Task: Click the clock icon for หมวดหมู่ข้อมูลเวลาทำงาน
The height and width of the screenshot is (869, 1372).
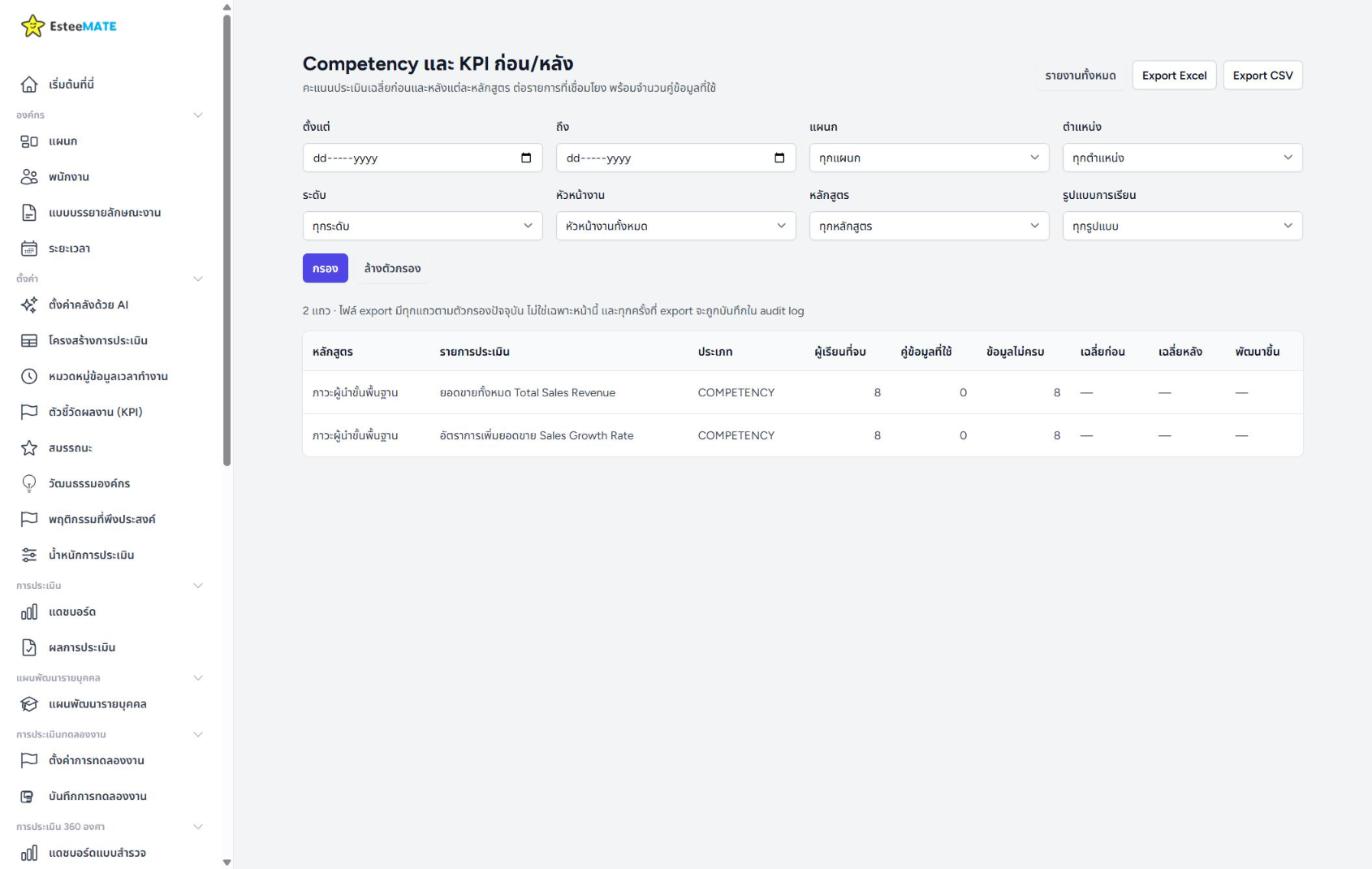Action: pyautogui.click(x=29, y=377)
